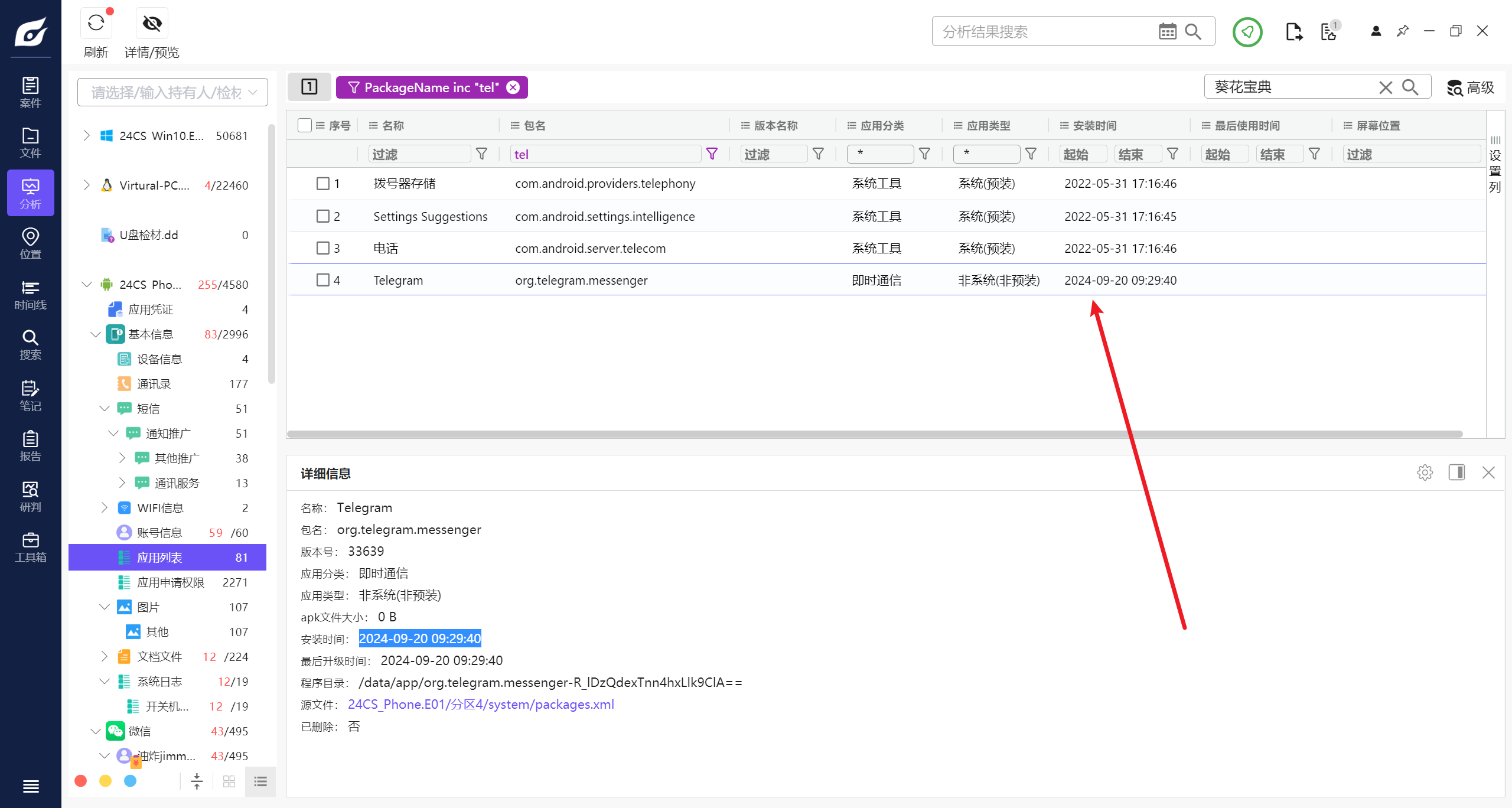Image resolution: width=1512 pixels, height=808 pixels.
Task: Click the red color dot at bottom
Action: pos(81,781)
